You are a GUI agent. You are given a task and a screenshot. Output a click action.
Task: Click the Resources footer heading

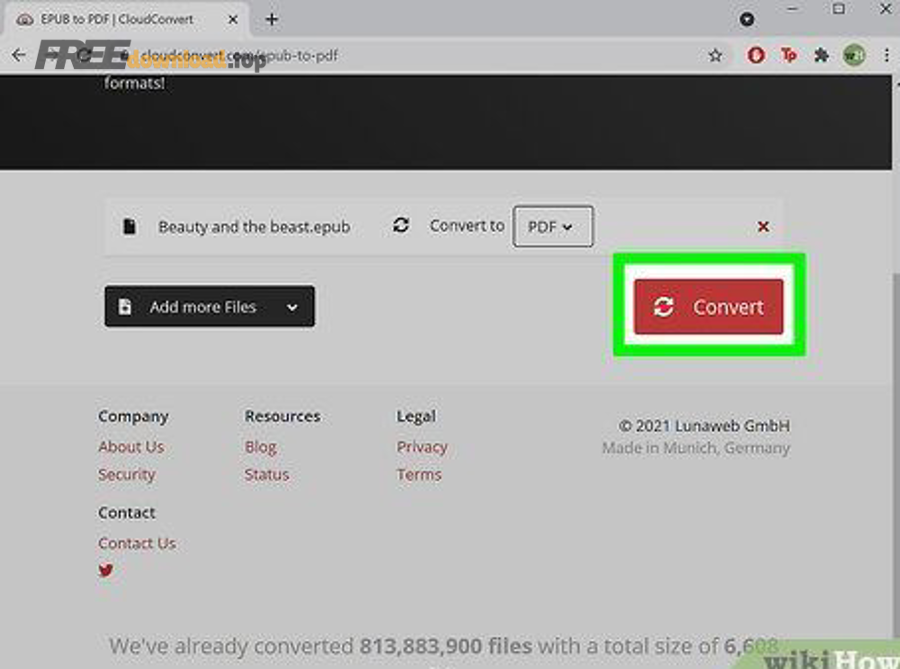point(283,416)
